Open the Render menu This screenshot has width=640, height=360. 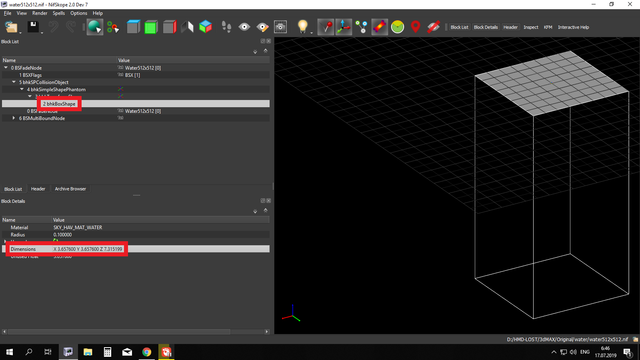(40, 13)
